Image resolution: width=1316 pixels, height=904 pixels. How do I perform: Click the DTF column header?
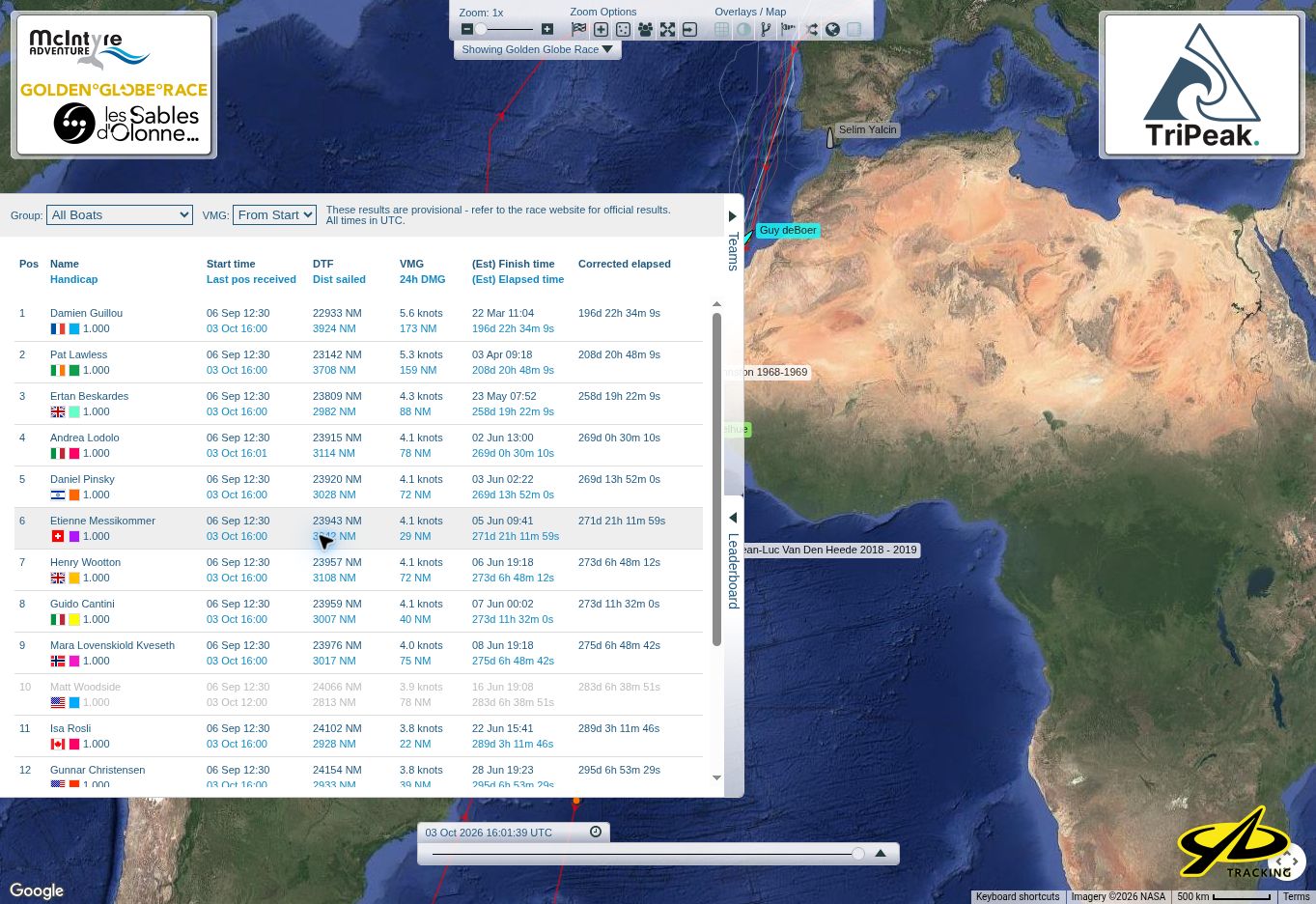(322, 264)
